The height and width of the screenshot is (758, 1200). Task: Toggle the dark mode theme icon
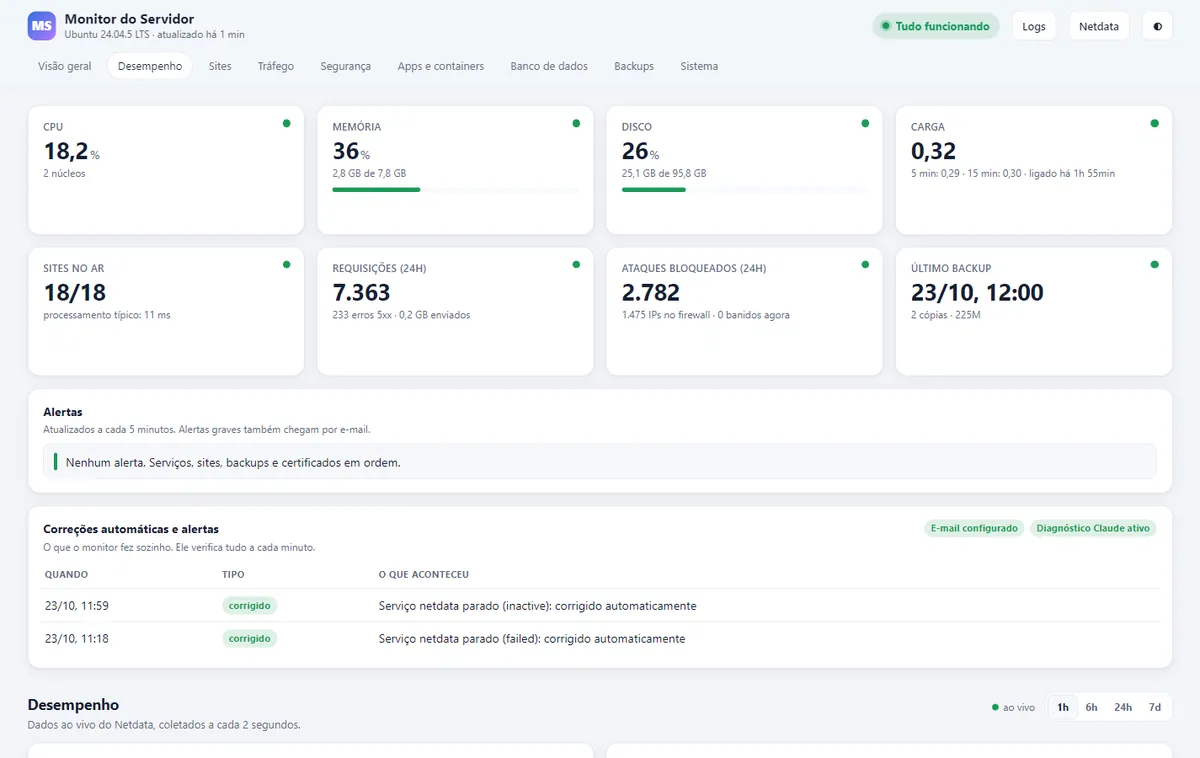[1157, 26]
